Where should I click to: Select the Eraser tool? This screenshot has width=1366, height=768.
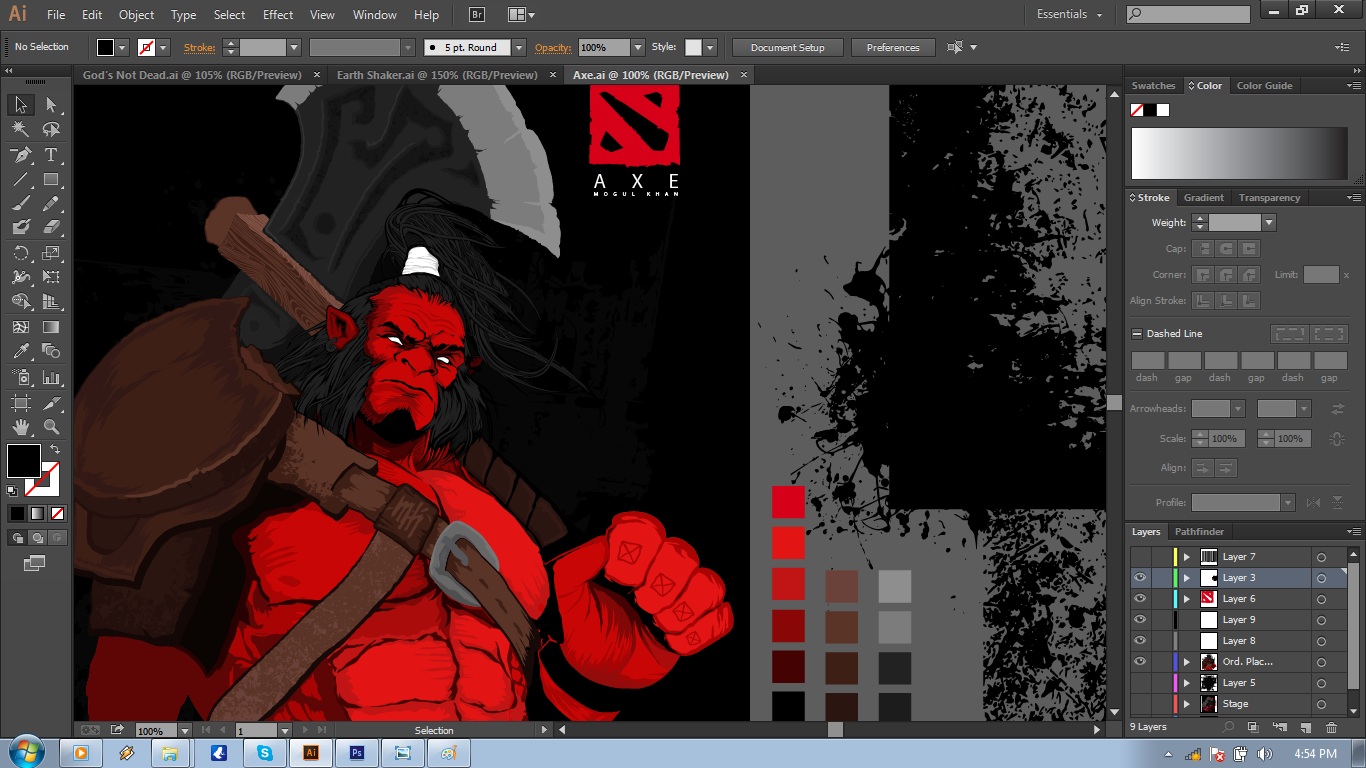click(51, 228)
